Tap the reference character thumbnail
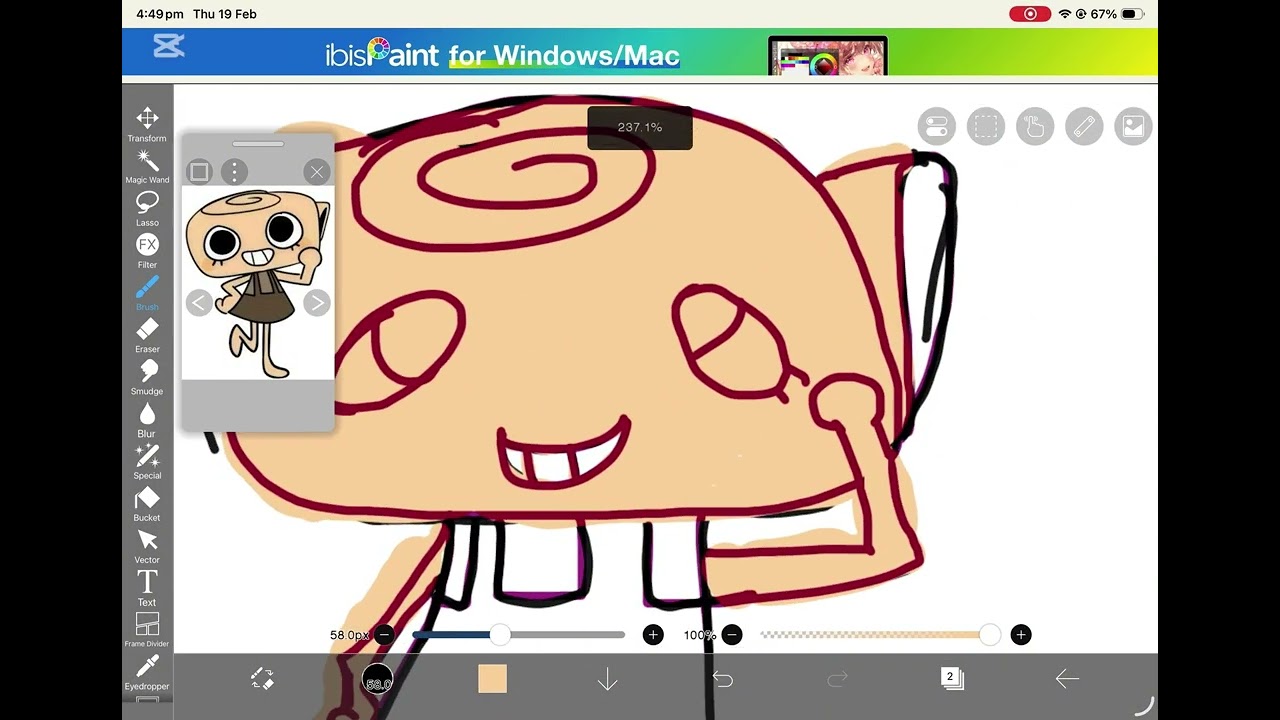The height and width of the screenshot is (720, 1280). tap(257, 283)
